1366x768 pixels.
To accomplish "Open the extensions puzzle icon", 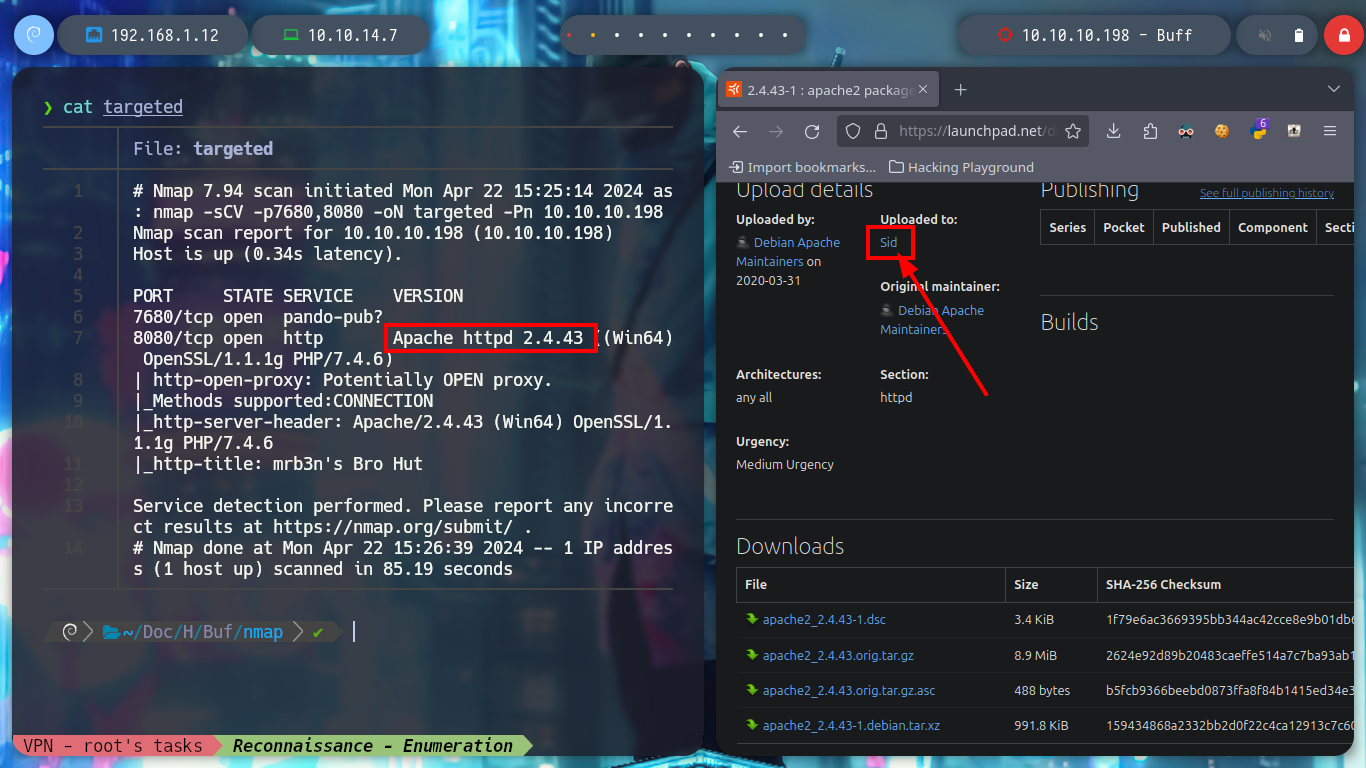I will click(x=1149, y=131).
